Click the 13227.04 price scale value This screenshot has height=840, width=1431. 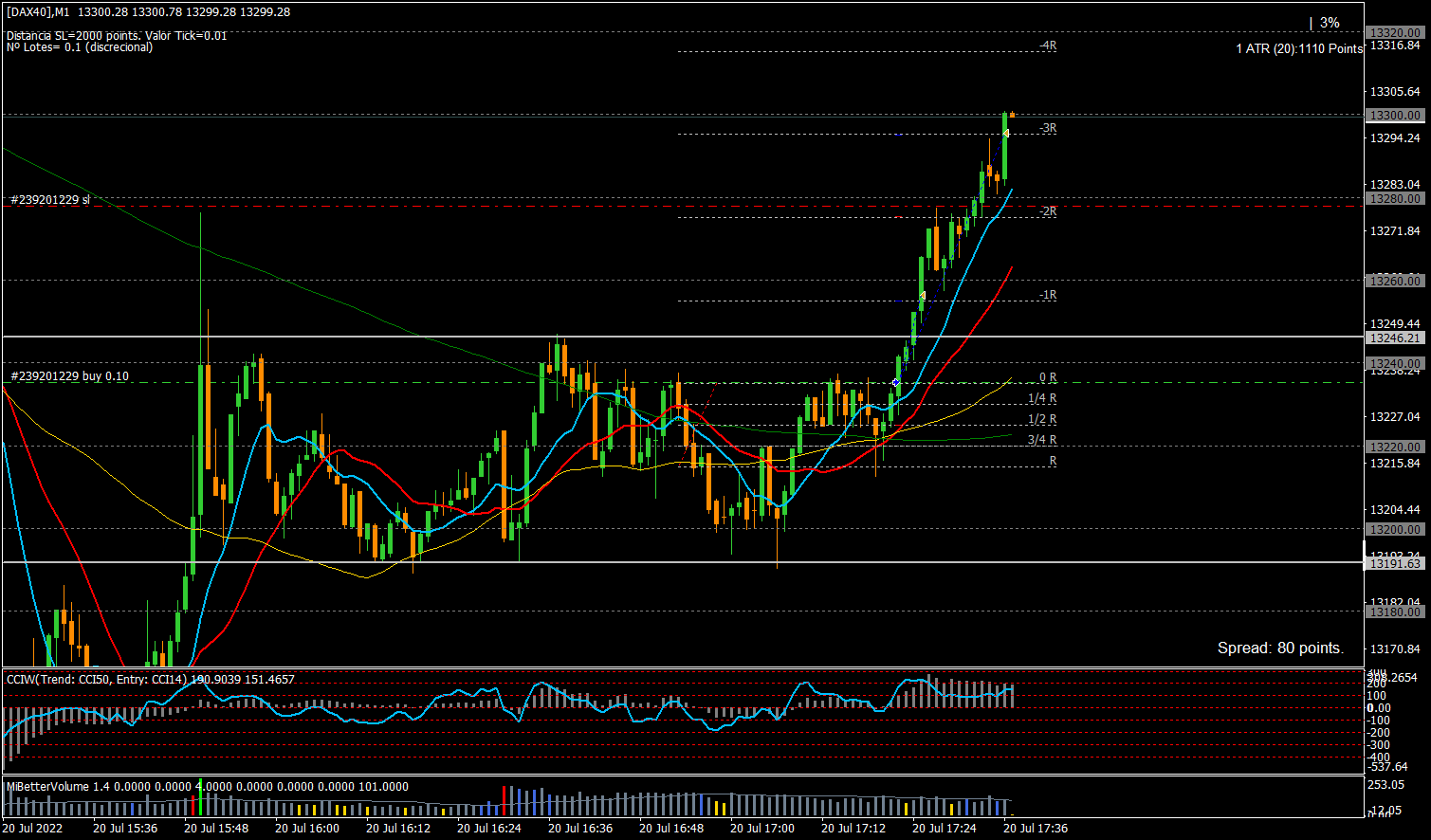(x=1395, y=417)
